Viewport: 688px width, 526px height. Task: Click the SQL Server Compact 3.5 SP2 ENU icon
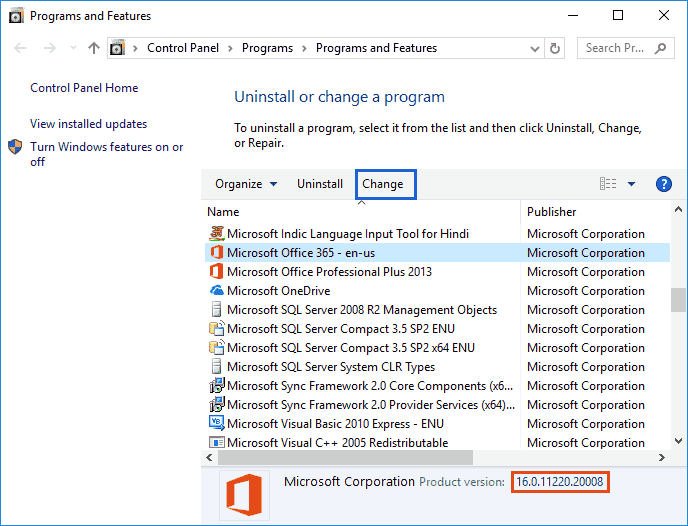coord(216,328)
